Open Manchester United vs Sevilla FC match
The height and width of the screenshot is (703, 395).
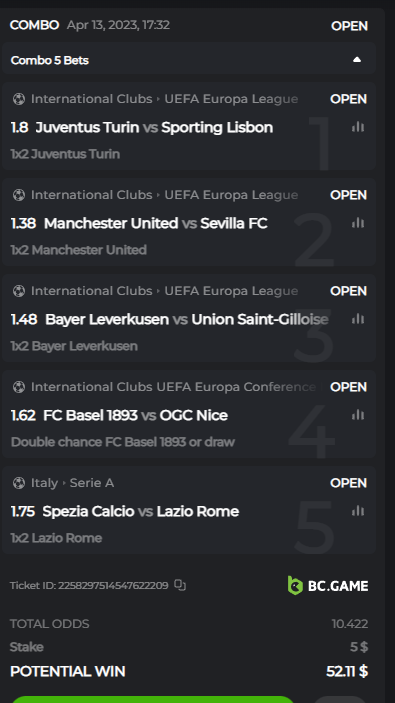(x=156, y=223)
